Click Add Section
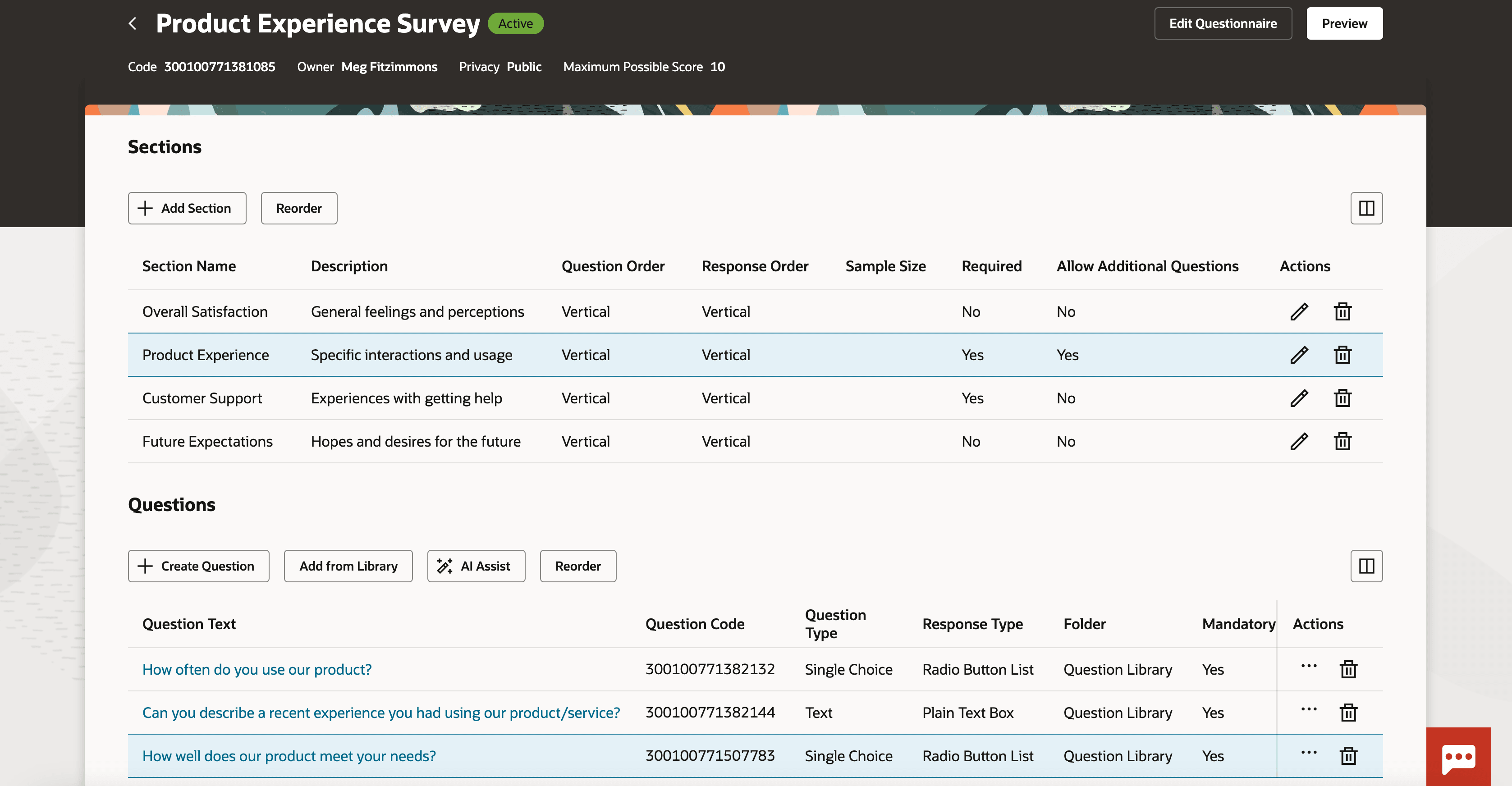This screenshot has height=786, width=1512. coord(187,208)
